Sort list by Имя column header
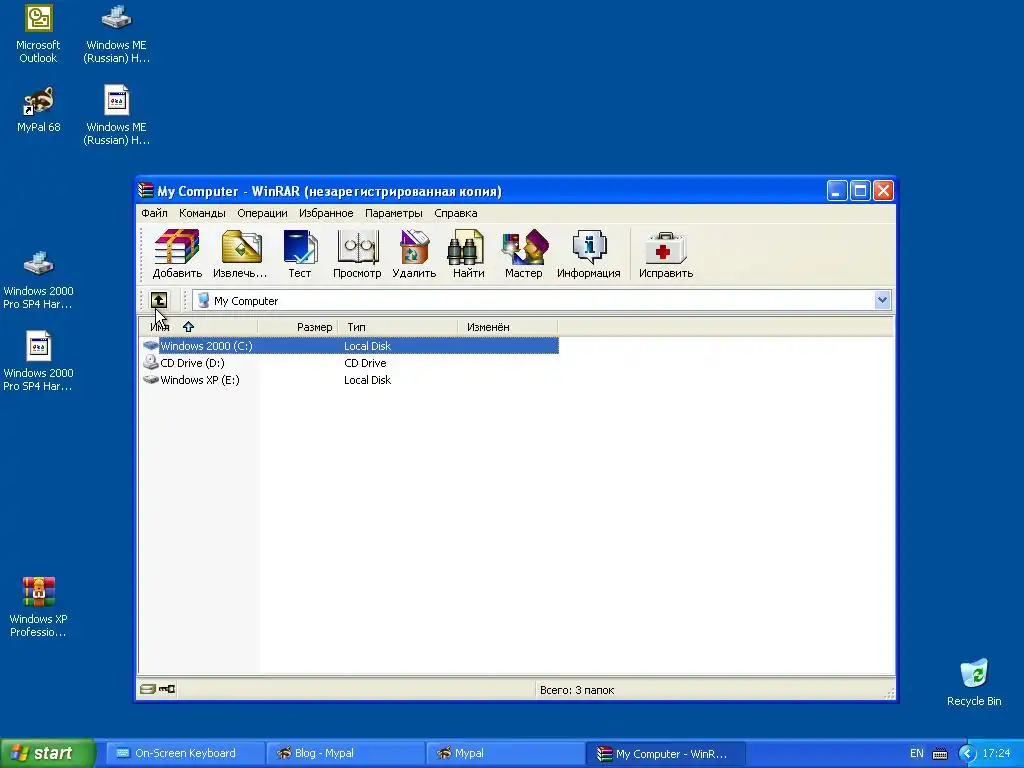The image size is (1024, 768). point(199,327)
